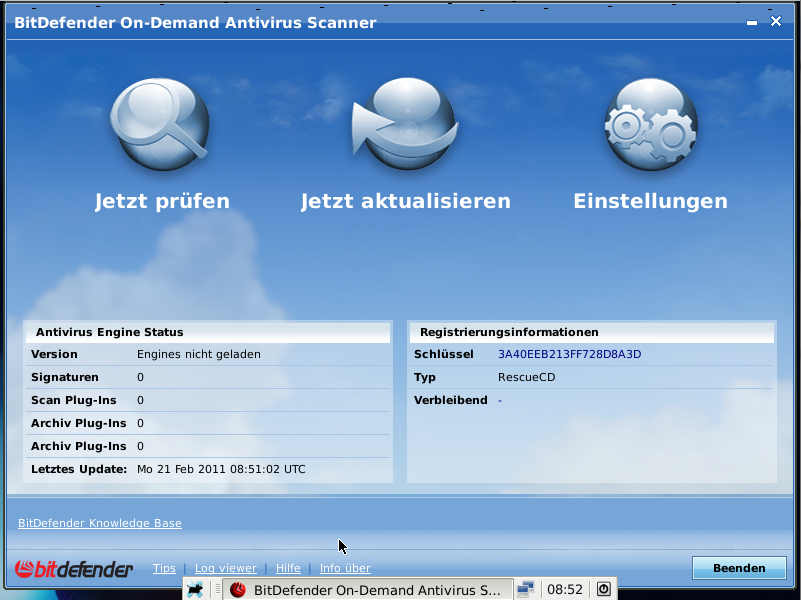Open the Log viewer link

[225, 568]
